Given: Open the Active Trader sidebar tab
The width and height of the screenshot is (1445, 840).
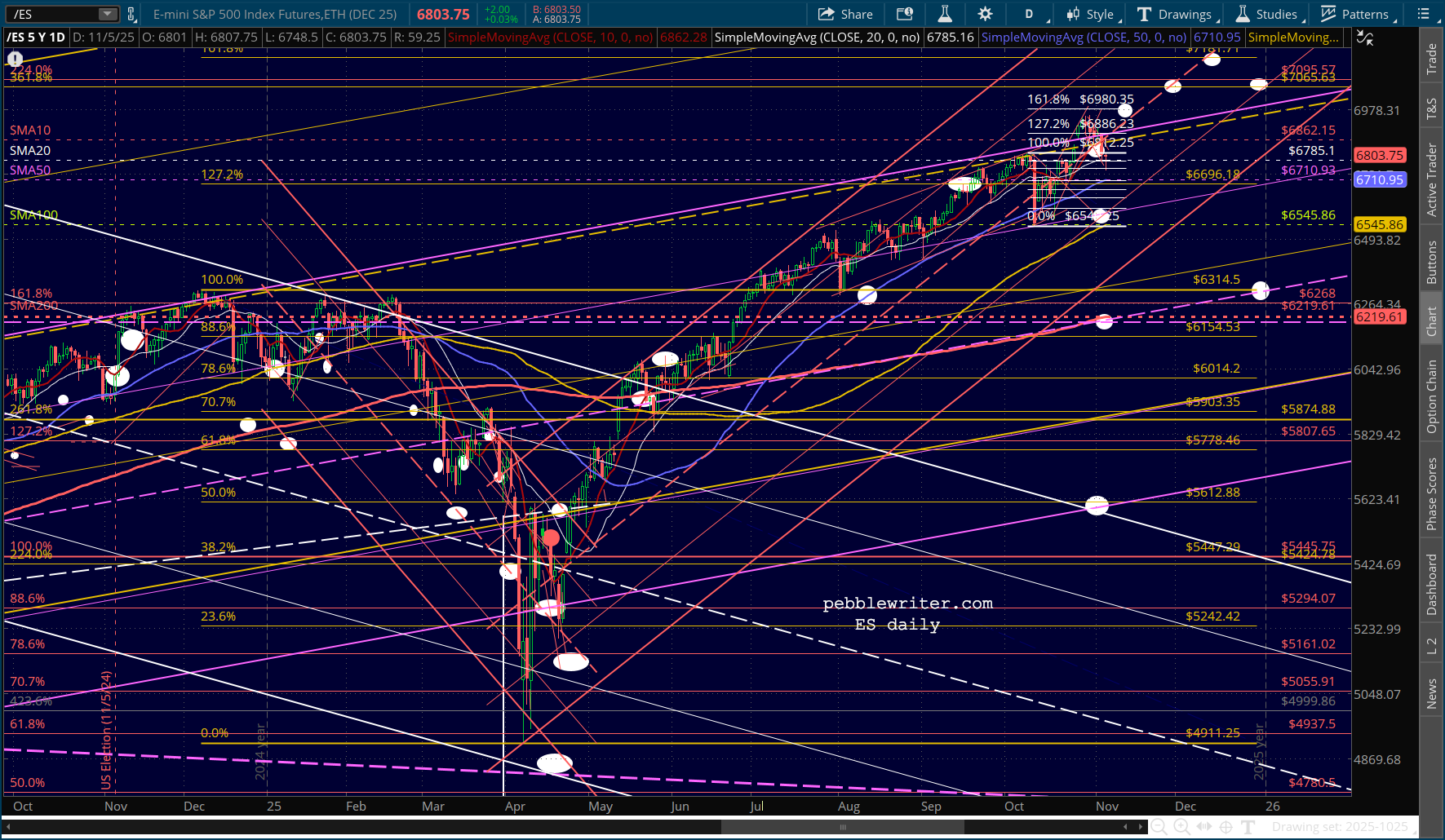Looking at the screenshot, I should click(x=1432, y=179).
